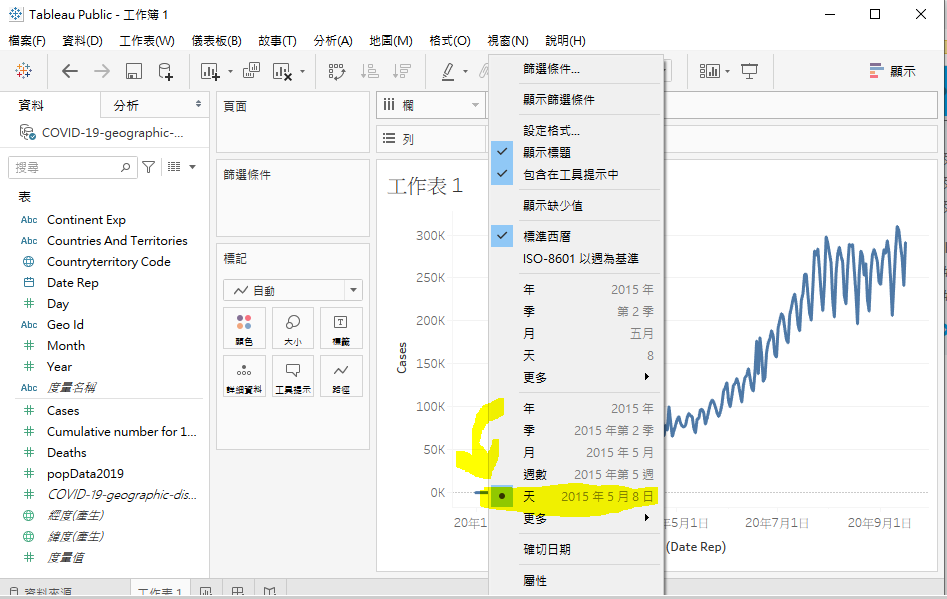Image resolution: width=947 pixels, height=599 pixels.
Task: Undo with the back arrow icon
Action: pos(69,71)
